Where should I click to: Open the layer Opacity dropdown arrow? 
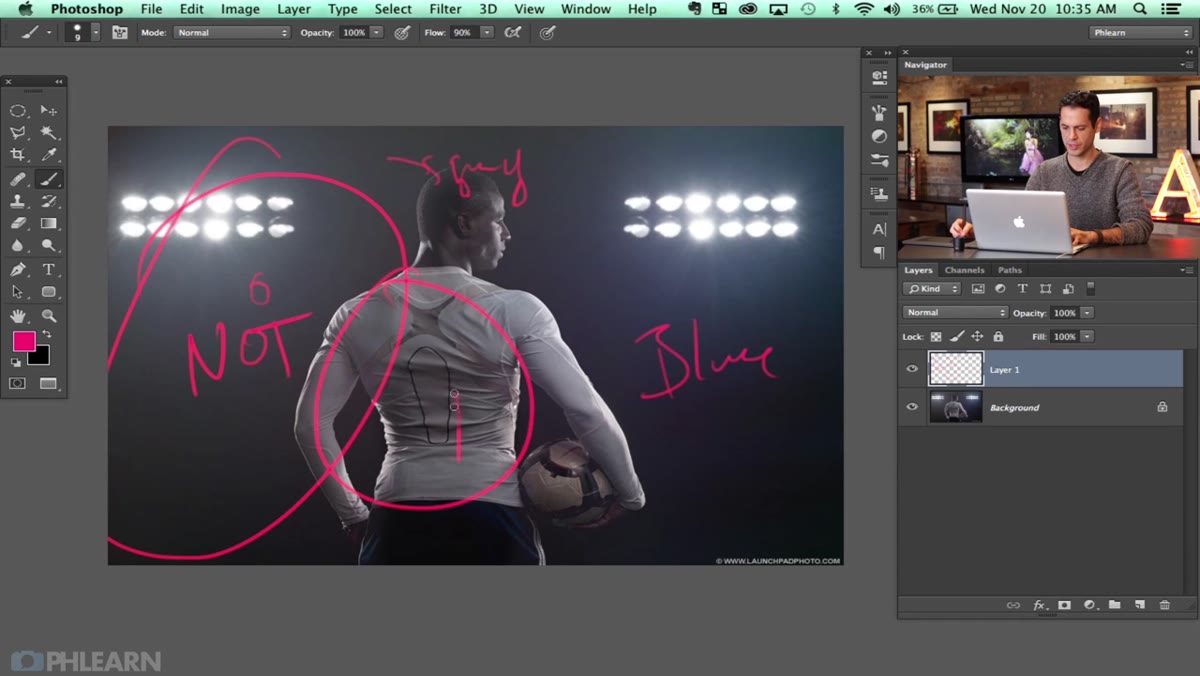tap(1087, 313)
